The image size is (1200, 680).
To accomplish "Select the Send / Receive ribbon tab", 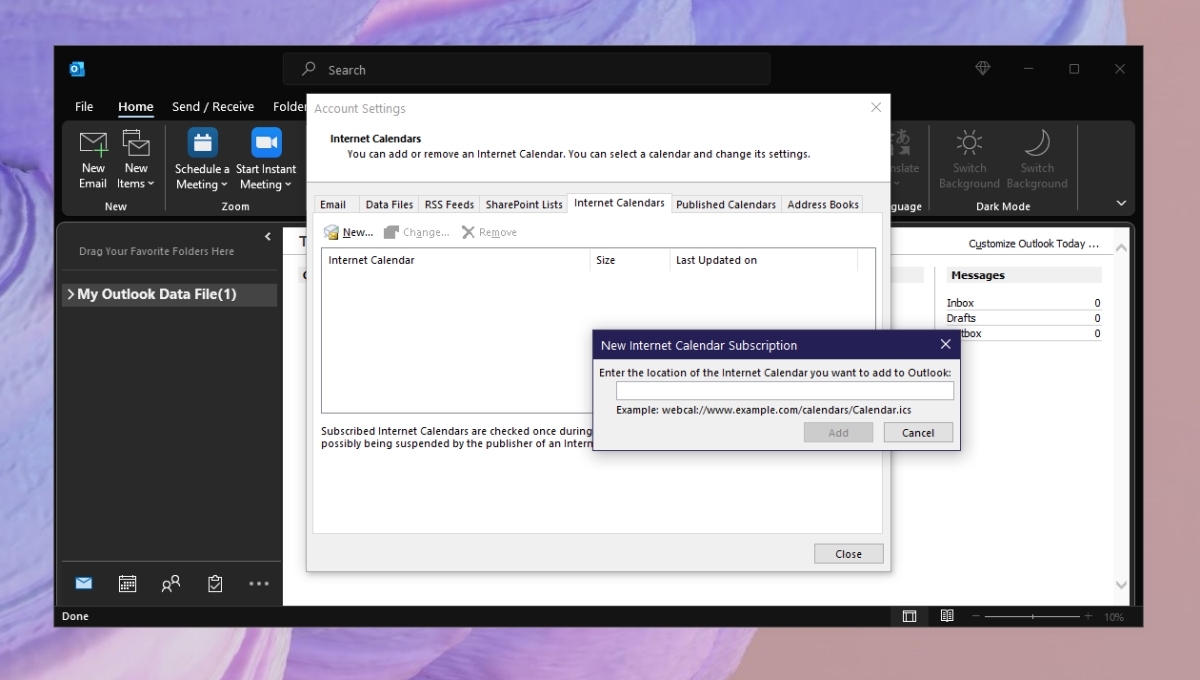I will click(x=213, y=107).
